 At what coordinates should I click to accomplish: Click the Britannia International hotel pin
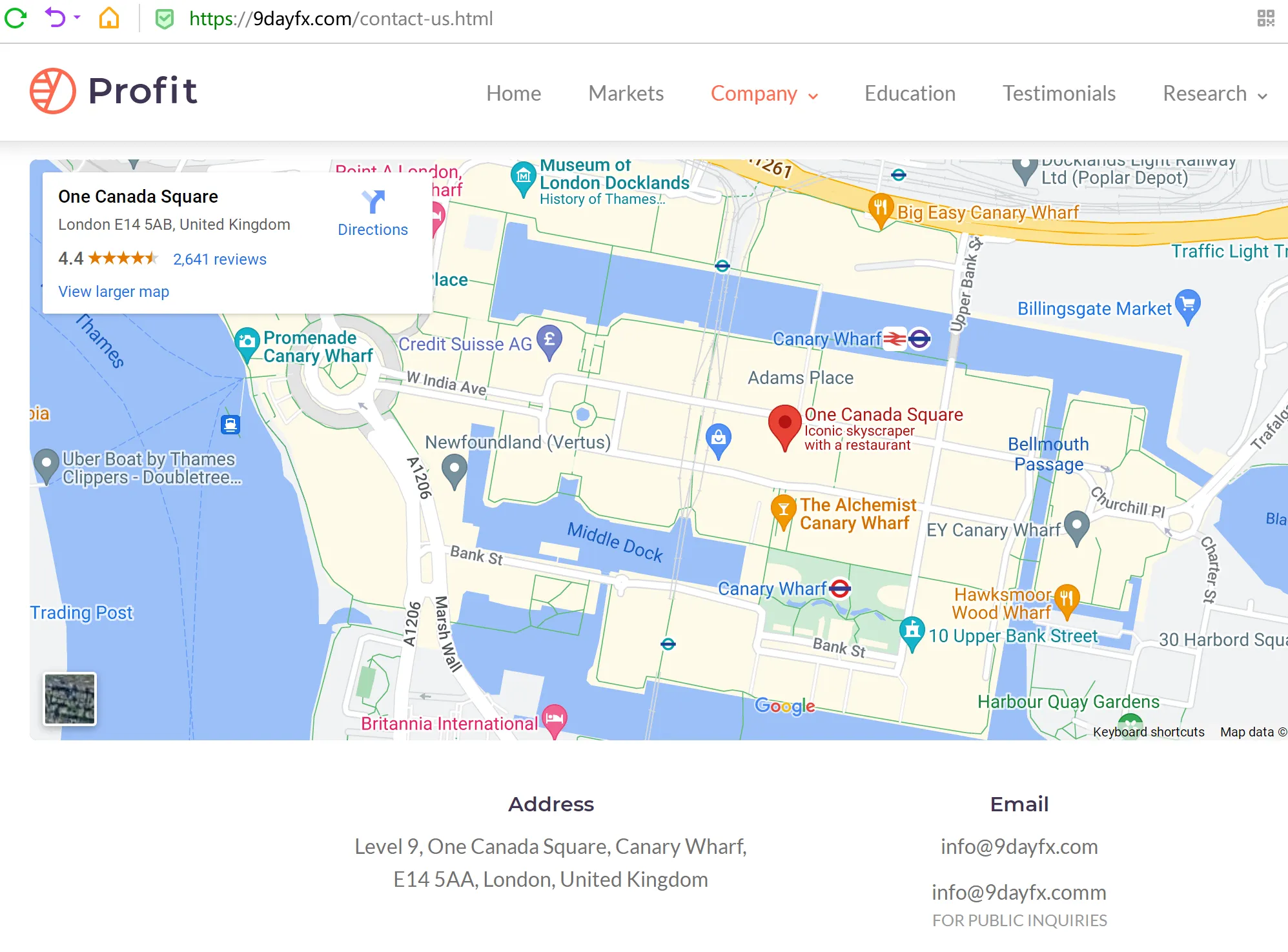point(554,721)
